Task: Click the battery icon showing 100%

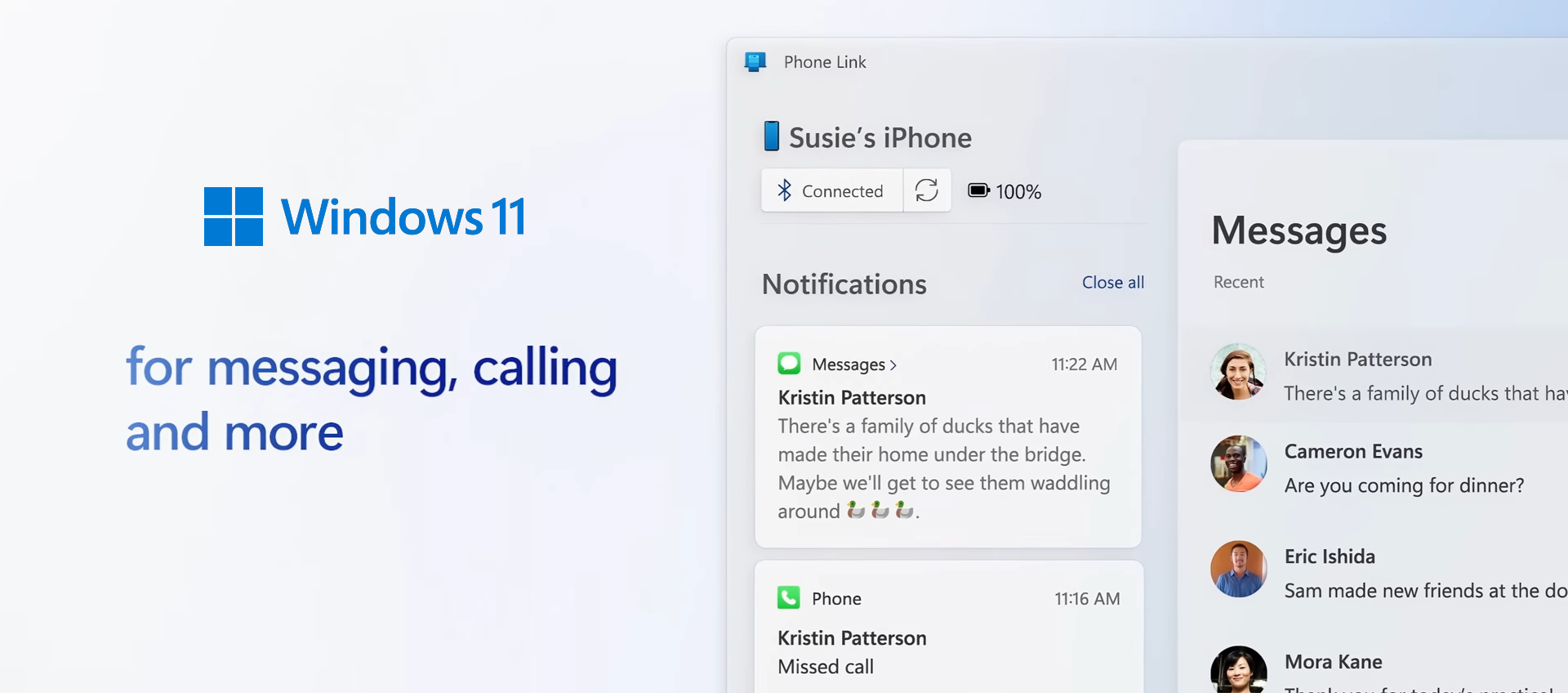Action: [978, 190]
